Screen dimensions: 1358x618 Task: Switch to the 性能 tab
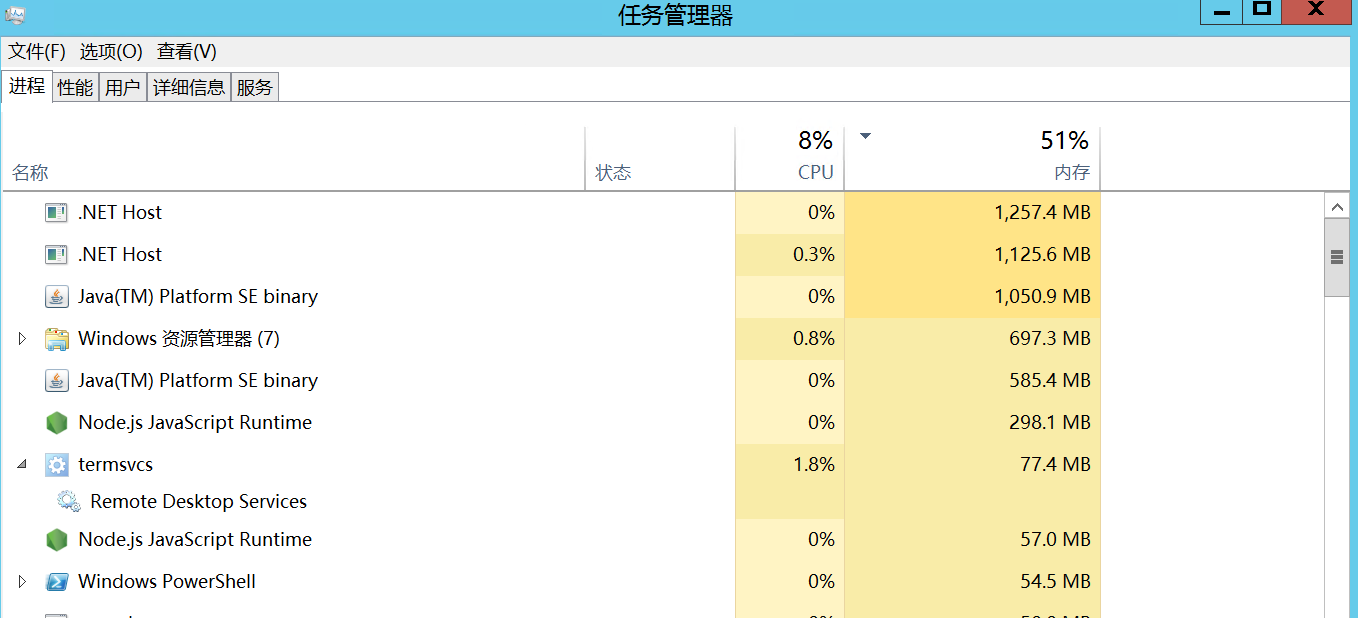pos(75,88)
